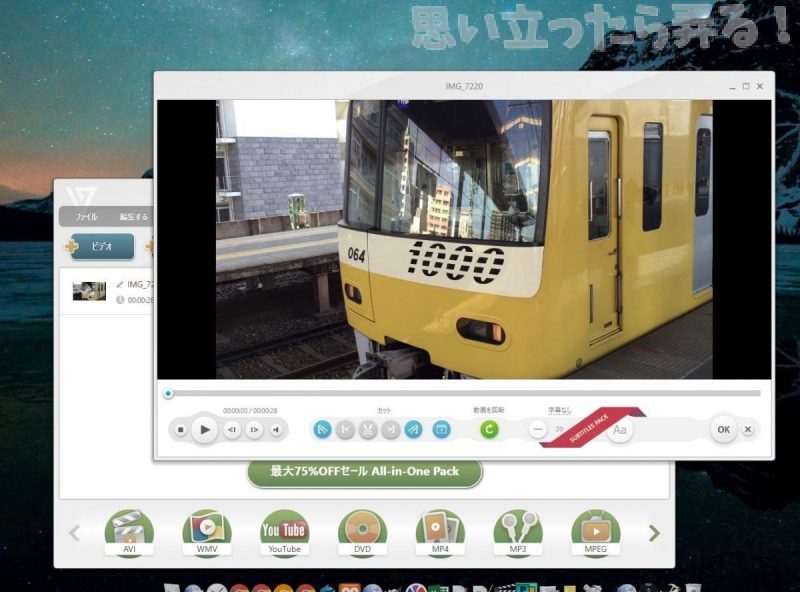Click the seek bar playhead handle
Viewport: 800px width, 592px height.
coord(168,393)
